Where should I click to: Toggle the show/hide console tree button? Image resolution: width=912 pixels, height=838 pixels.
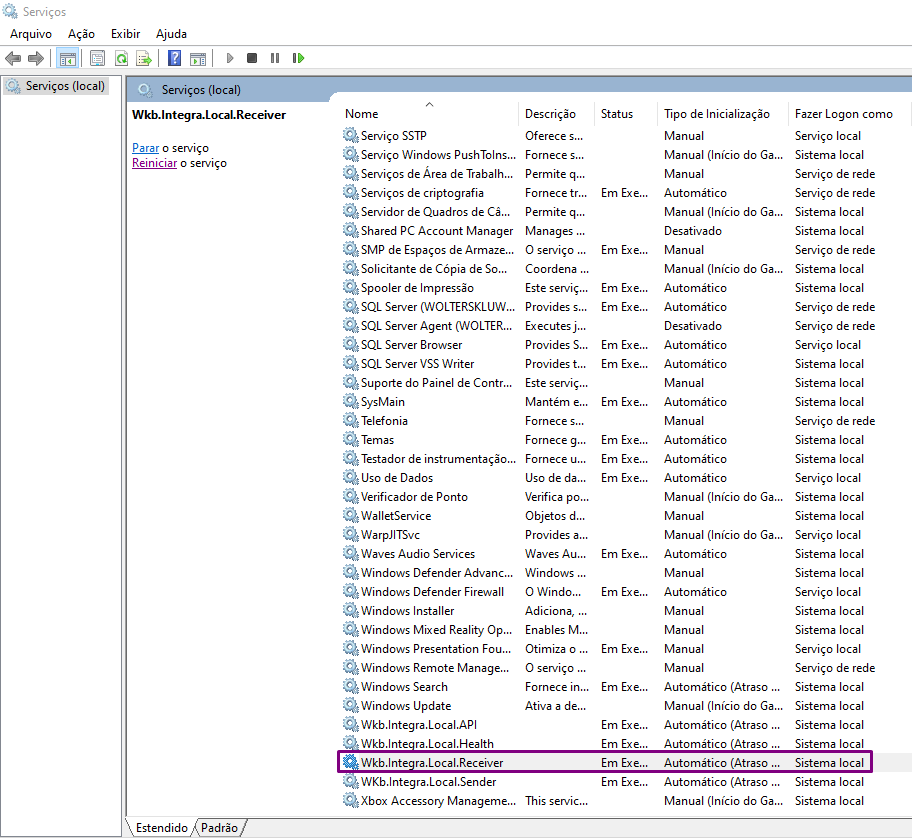67,59
